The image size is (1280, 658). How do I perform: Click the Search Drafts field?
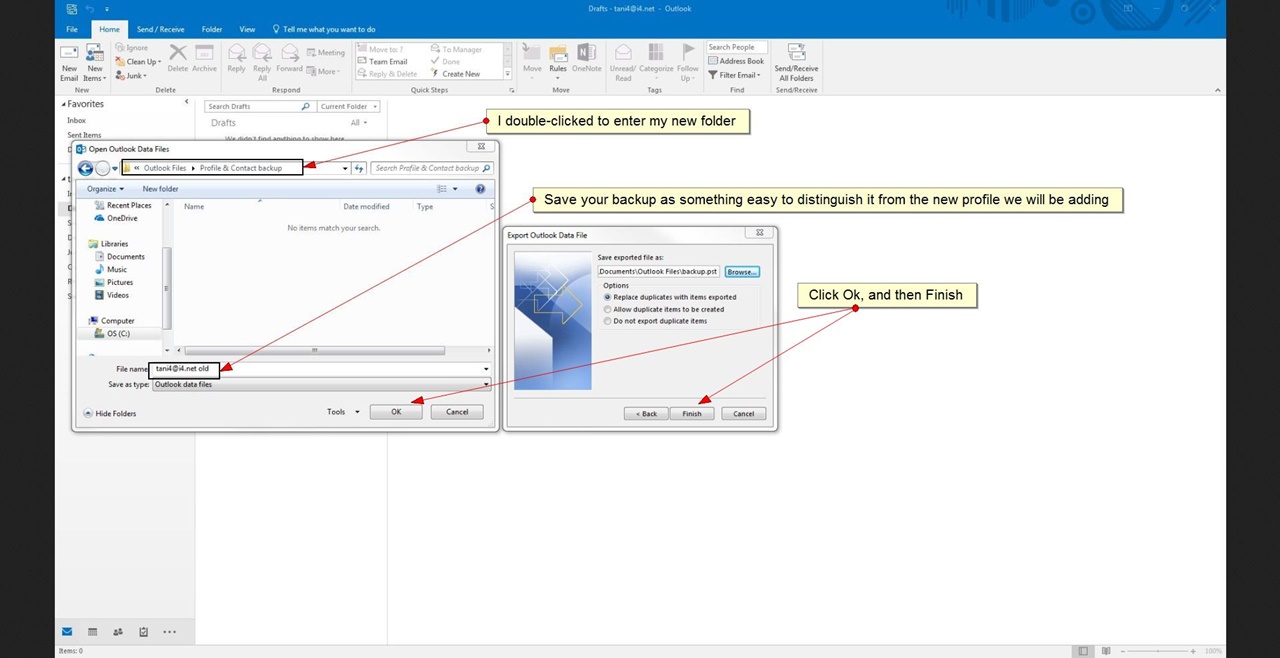259,106
